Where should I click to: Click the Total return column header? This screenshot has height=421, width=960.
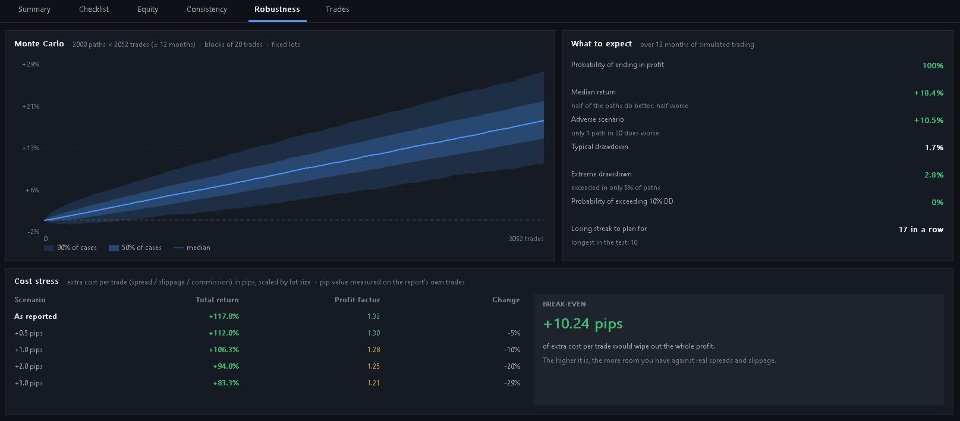217,300
